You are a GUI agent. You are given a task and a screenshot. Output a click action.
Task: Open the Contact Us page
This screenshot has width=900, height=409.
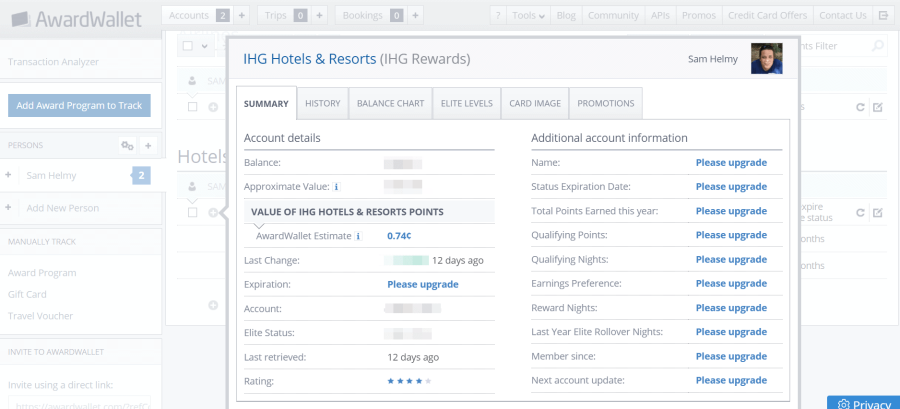[x=843, y=15]
